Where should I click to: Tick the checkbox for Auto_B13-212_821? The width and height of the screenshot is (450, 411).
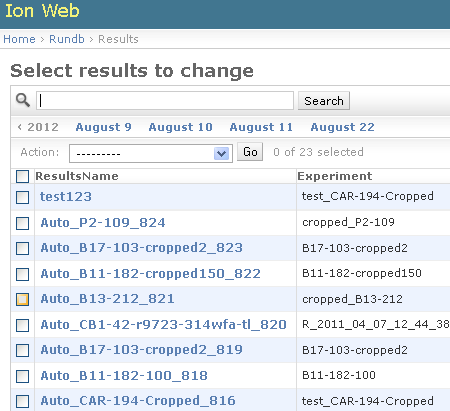(x=22, y=299)
